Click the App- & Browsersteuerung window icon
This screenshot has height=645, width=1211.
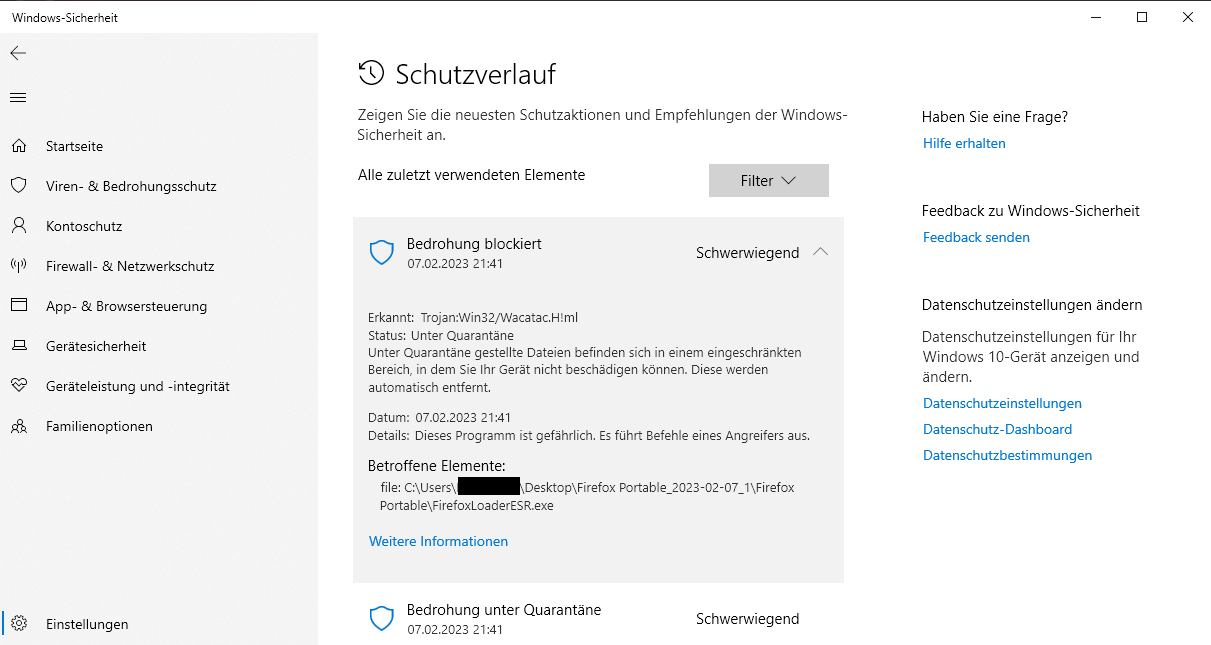18,306
